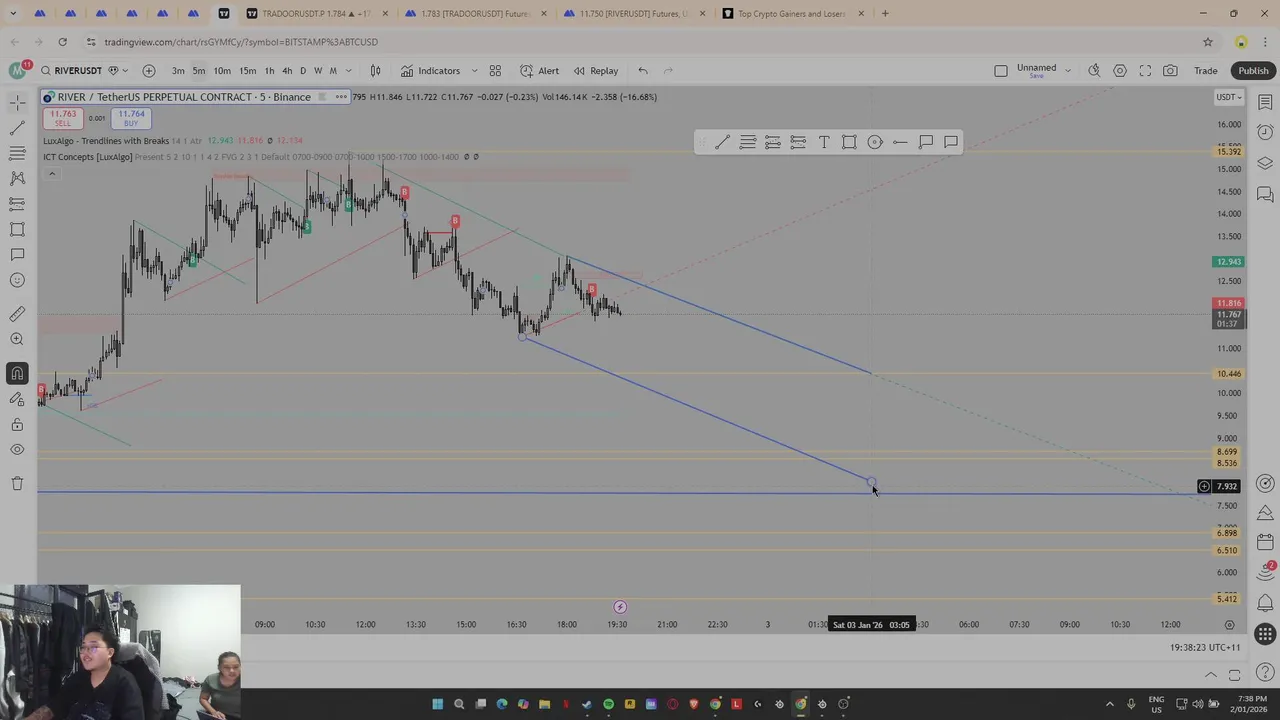Select the ruler measure tool
Image resolution: width=1280 pixels, height=720 pixels.
17,314
